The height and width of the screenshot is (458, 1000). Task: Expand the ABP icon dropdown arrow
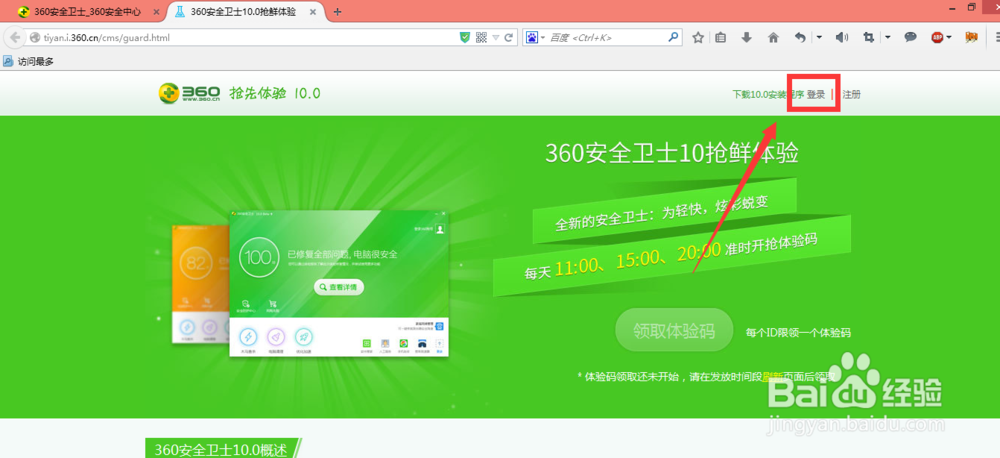coord(950,38)
